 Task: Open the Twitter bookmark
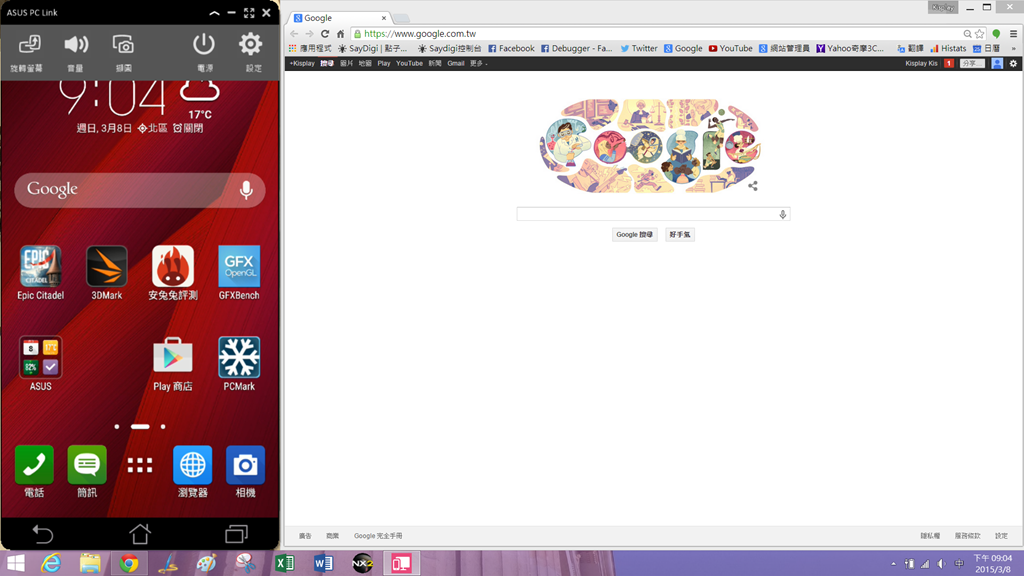coord(639,48)
